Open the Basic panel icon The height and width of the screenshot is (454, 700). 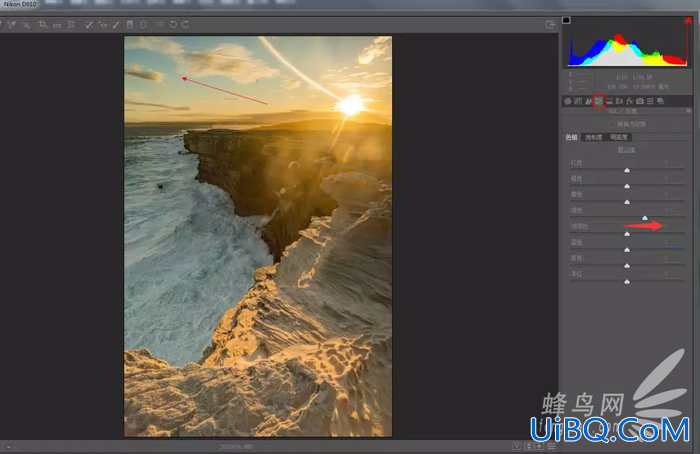(x=568, y=101)
